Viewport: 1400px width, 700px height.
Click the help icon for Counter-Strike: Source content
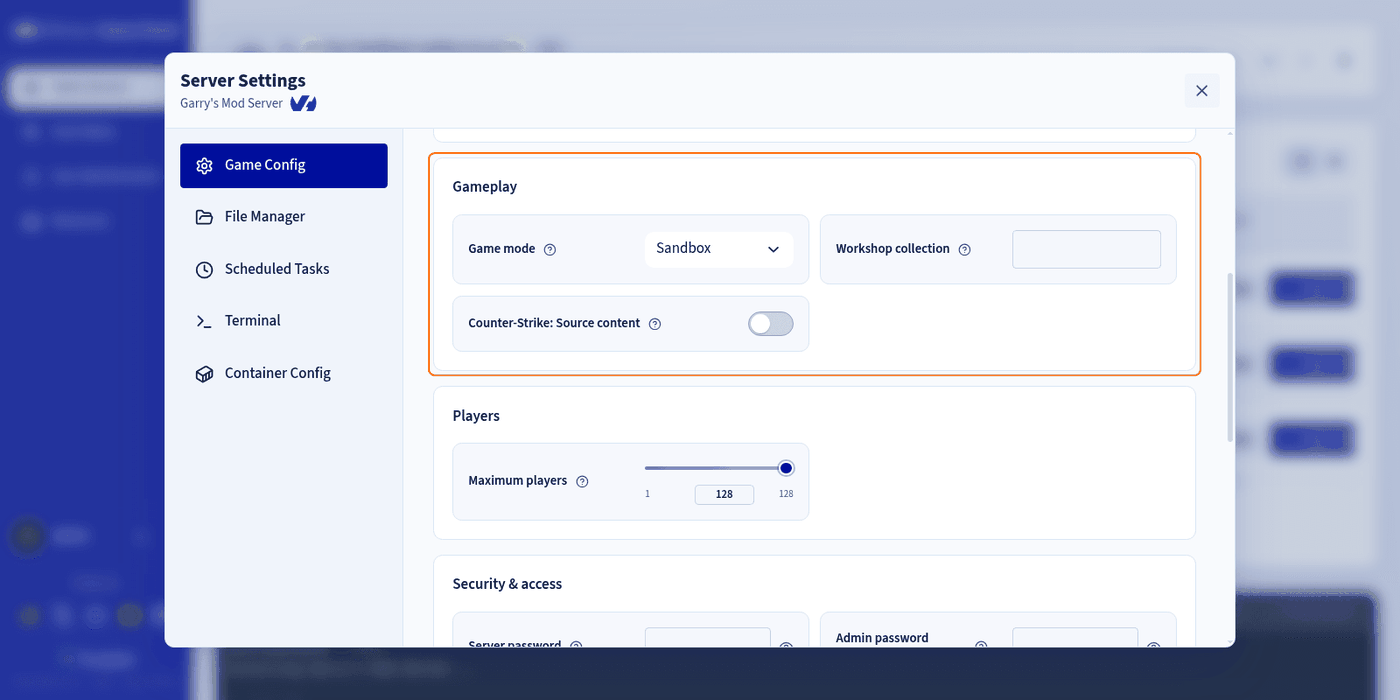pos(655,324)
